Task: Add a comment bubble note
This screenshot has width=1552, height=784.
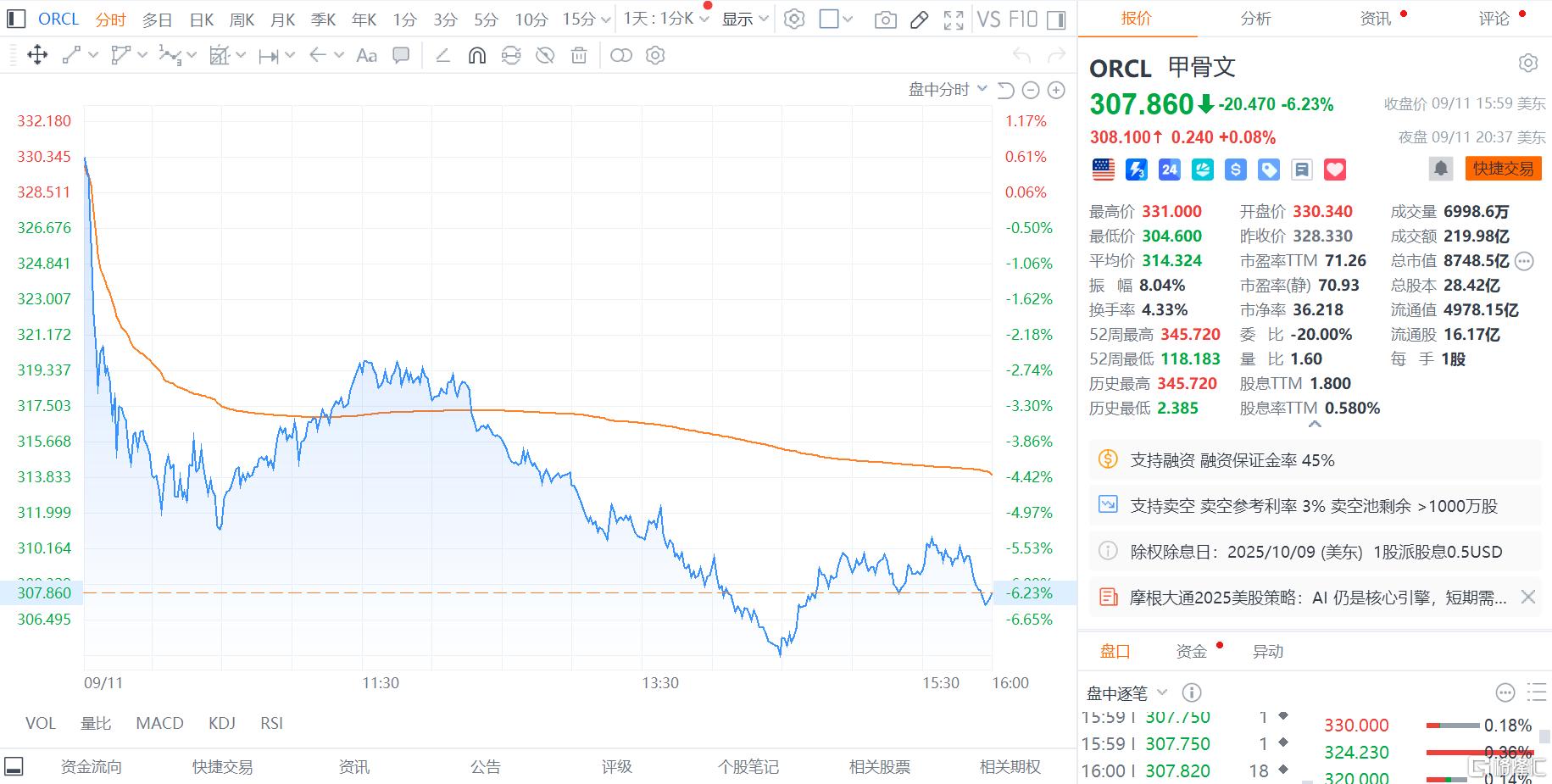Action: coord(401,56)
